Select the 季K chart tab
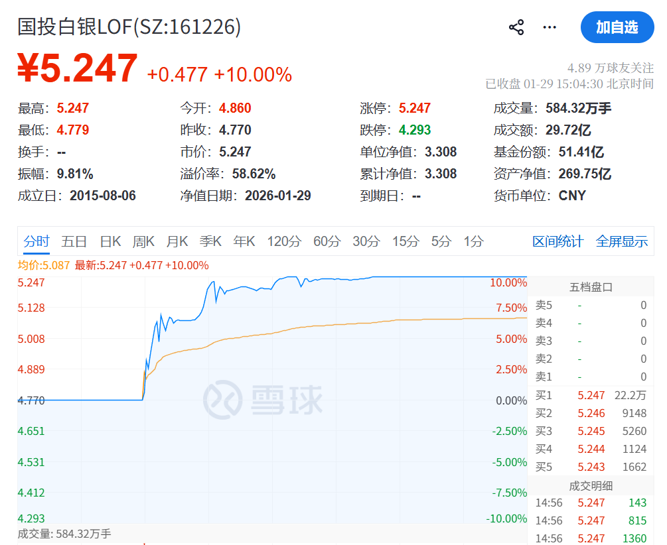This screenshot has width=667, height=545. point(210,241)
